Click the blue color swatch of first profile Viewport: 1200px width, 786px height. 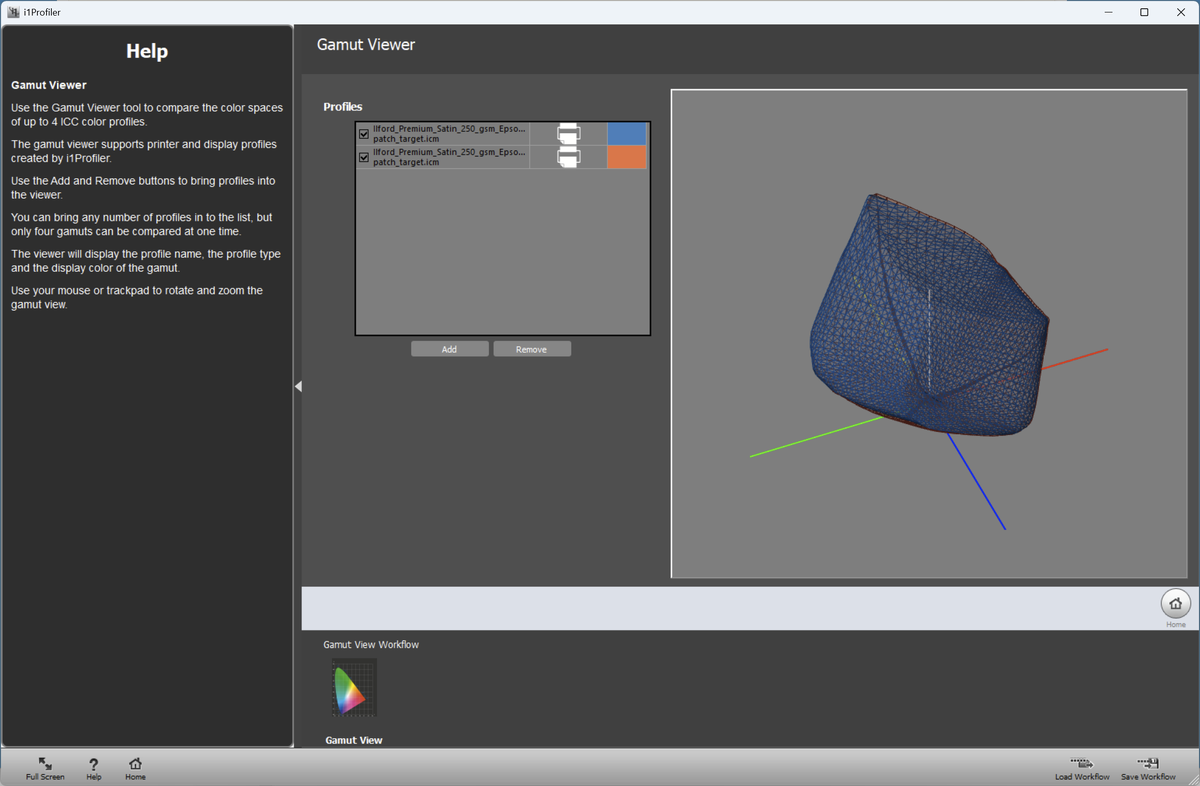point(627,134)
